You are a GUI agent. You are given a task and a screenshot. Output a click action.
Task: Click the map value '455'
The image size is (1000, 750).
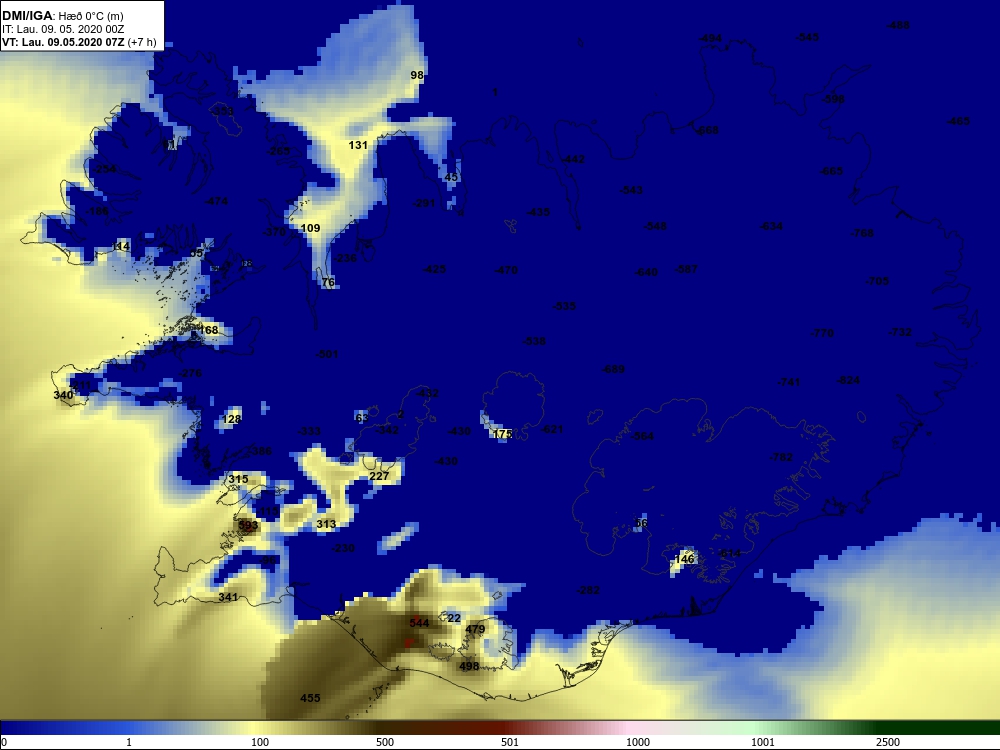click(310, 698)
